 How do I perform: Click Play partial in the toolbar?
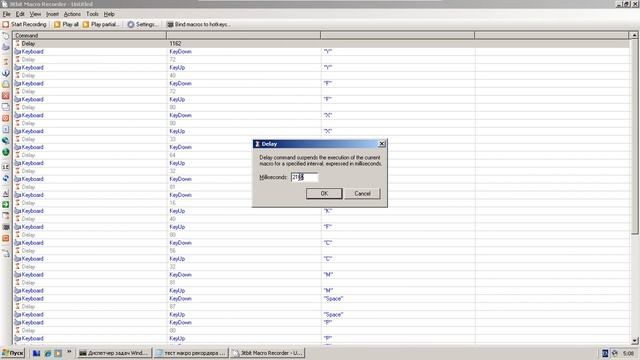pyautogui.click(x=100, y=24)
